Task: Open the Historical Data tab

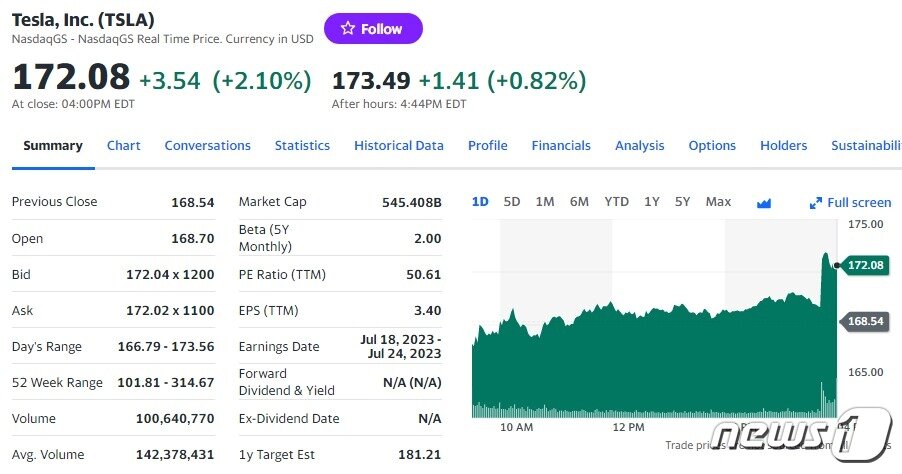Action: [x=398, y=146]
